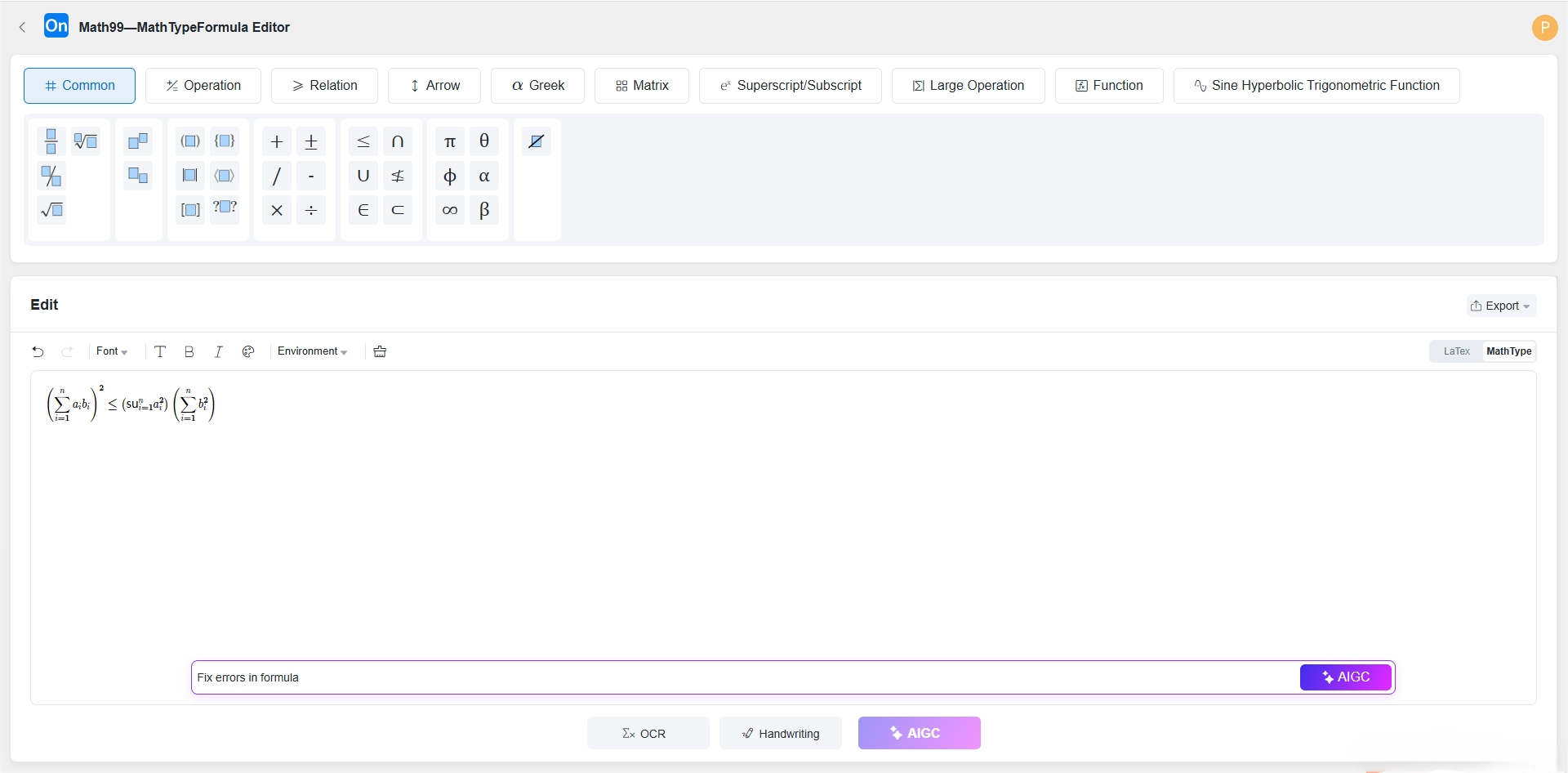Insert the plus-minus symbol
1568x773 pixels.
(x=311, y=141)
